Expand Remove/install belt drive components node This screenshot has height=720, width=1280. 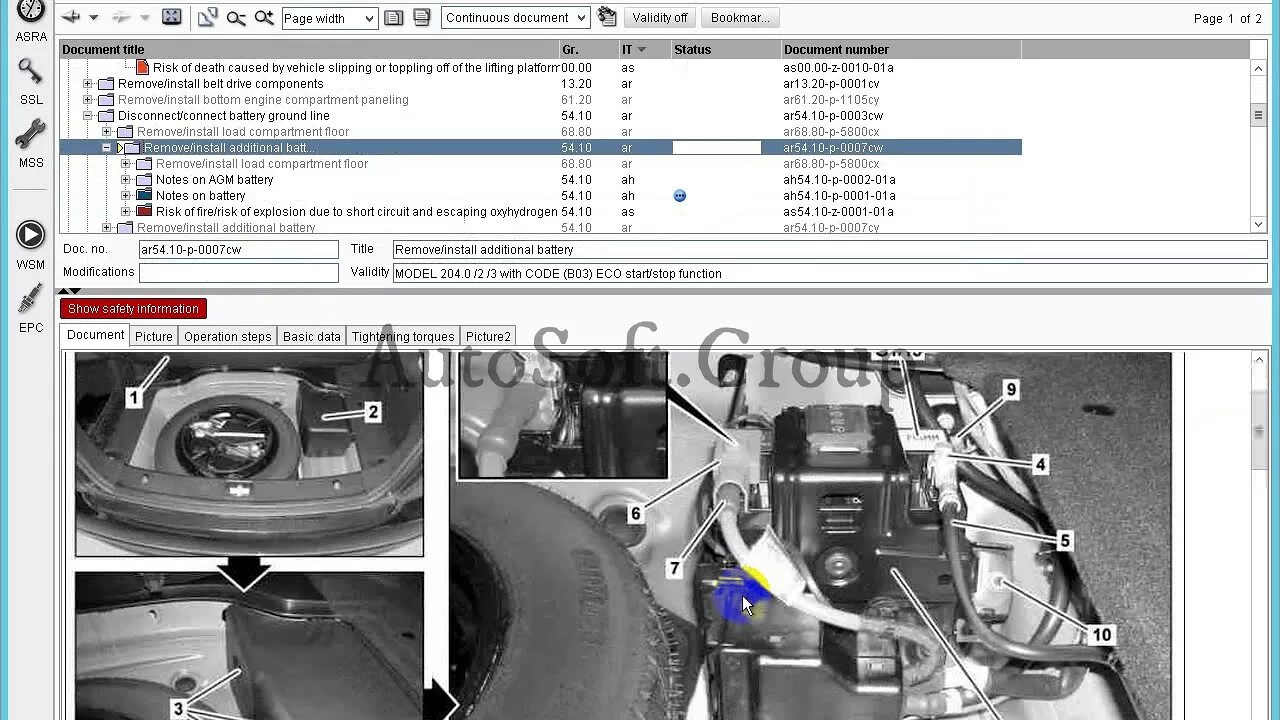point(87,84)
